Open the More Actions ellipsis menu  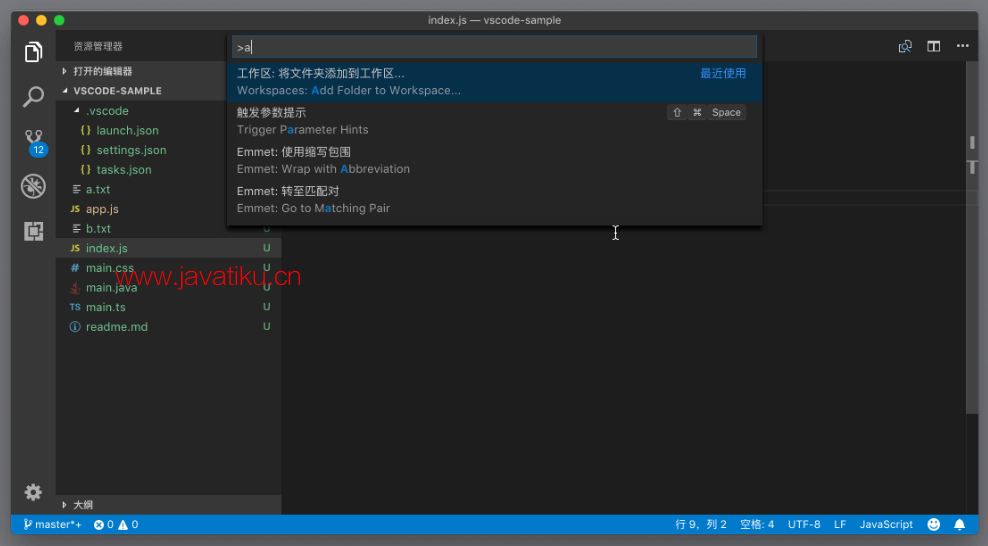click(x=963, y=45)
